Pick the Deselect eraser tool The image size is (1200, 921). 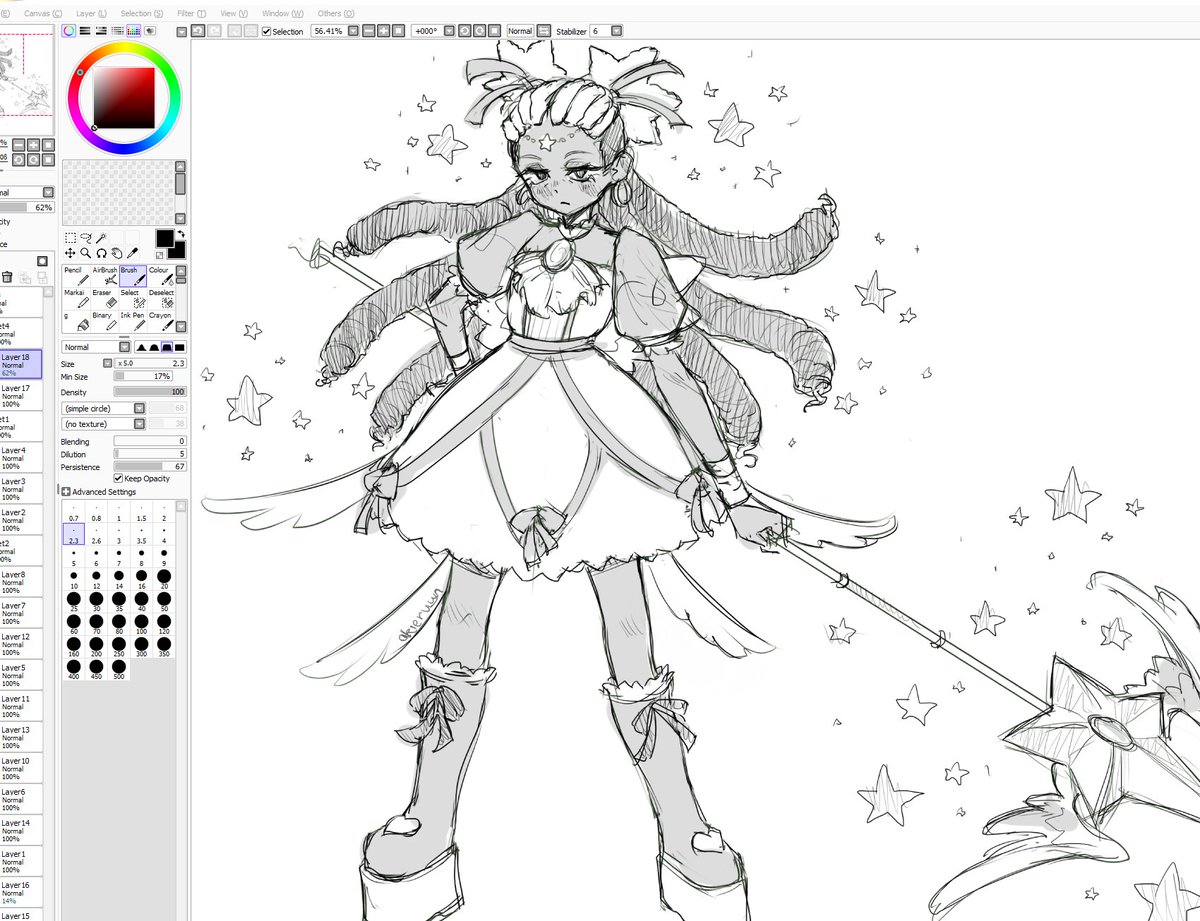tap(162, 299)
